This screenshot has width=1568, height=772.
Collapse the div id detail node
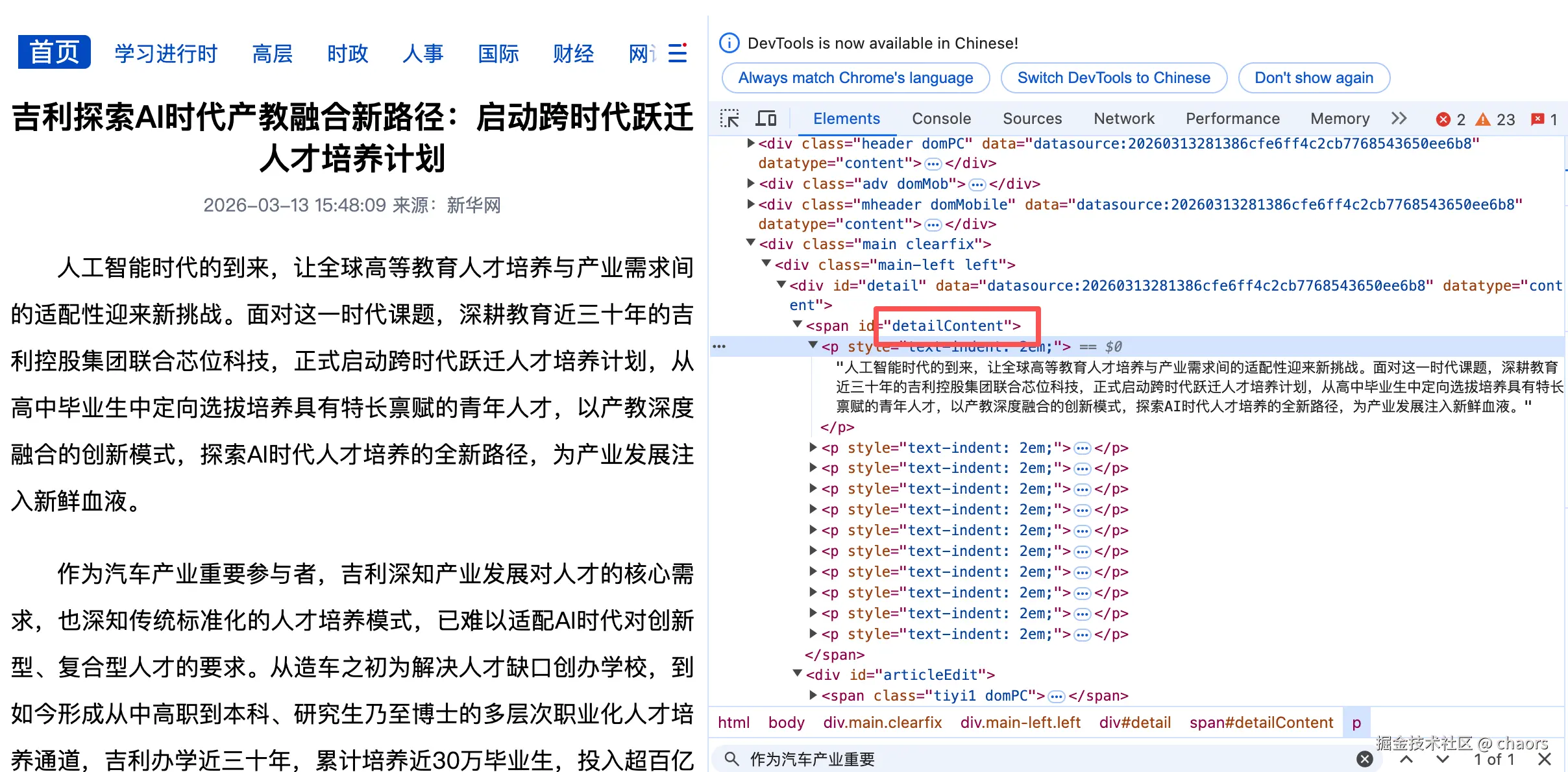(x=782, y=285)
